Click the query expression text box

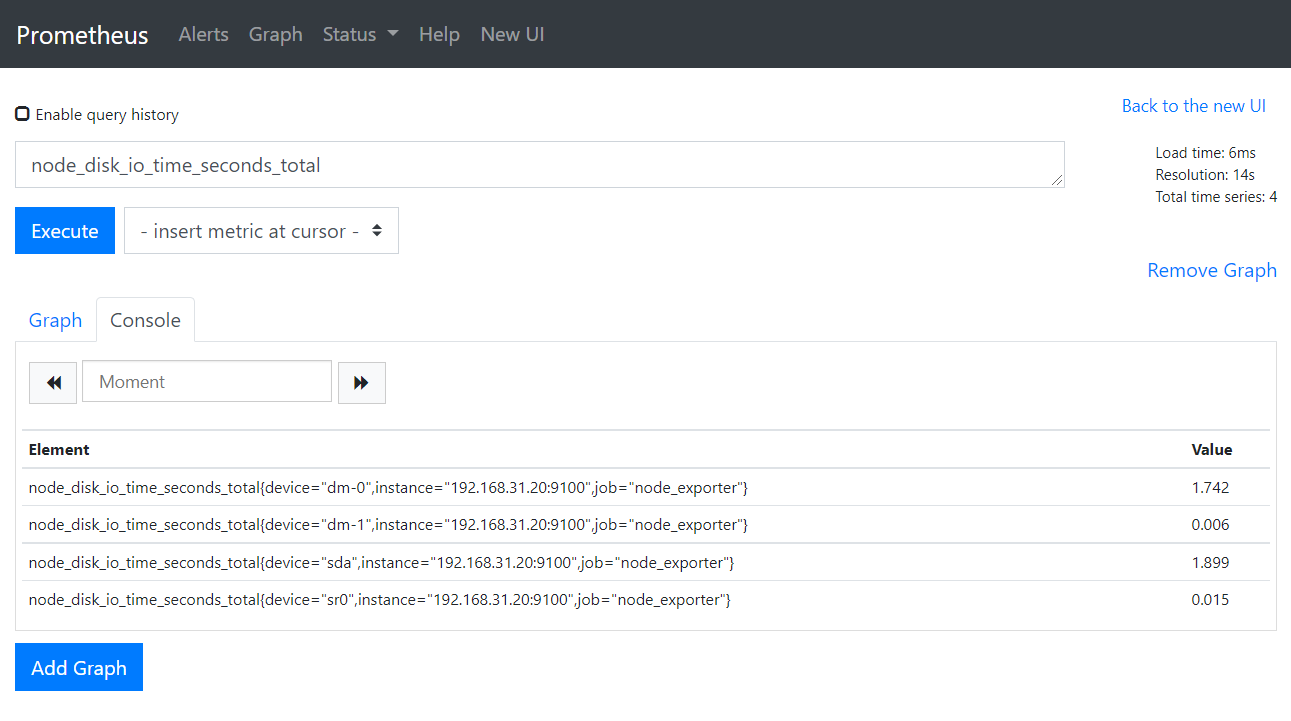click(x=539, y=165)
